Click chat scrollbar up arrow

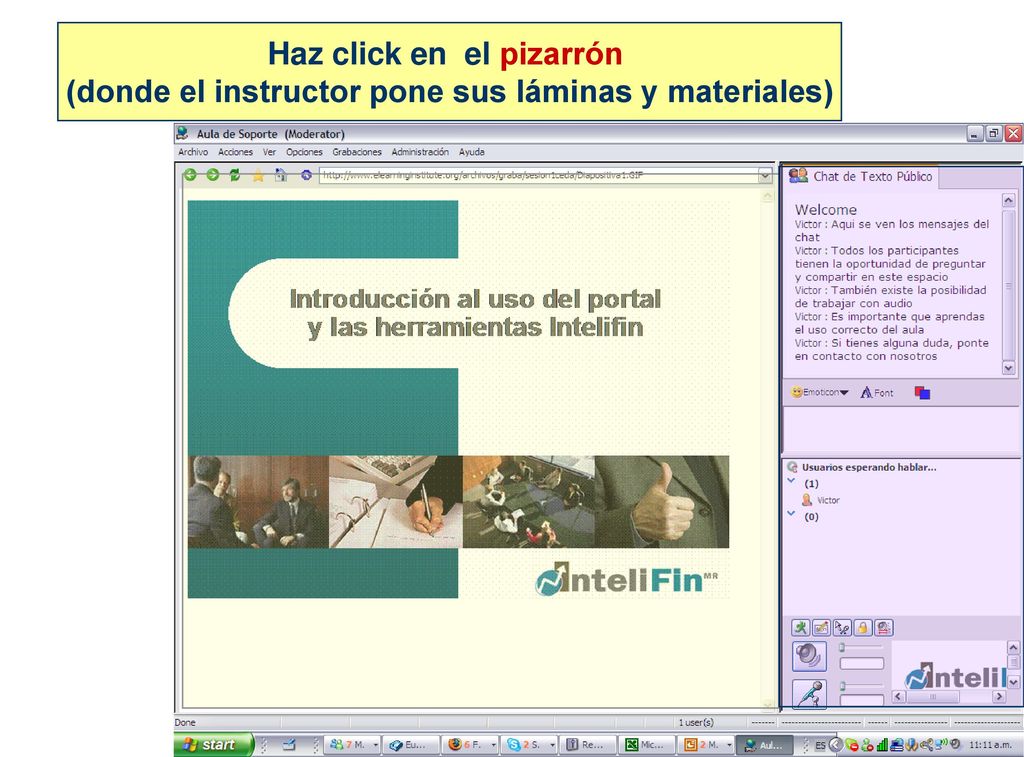coord(1008,200)
